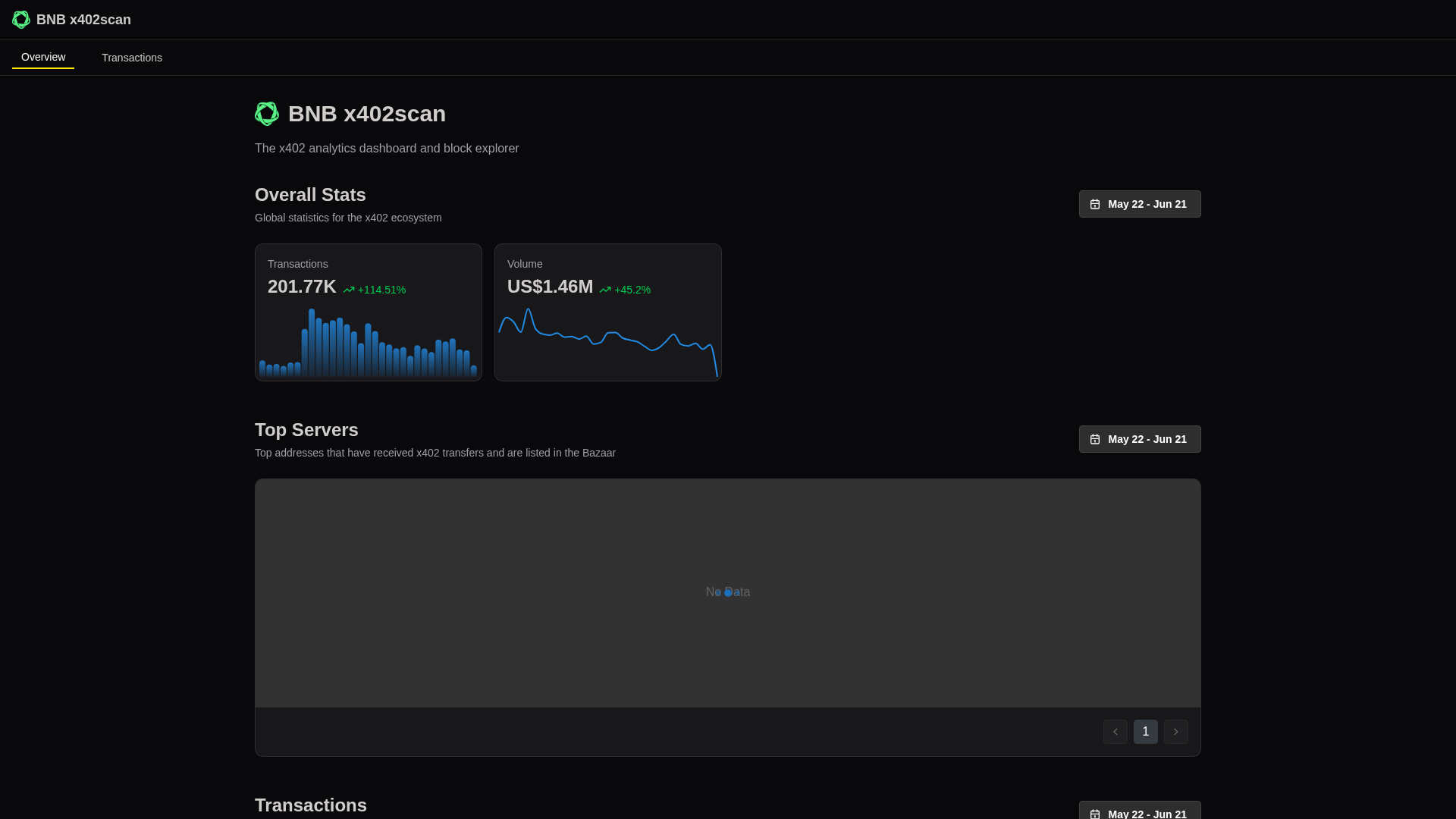Click the large logo beside the page title
The height and width of the screenshot is (819, 1456).
click(x=267, y=114)
